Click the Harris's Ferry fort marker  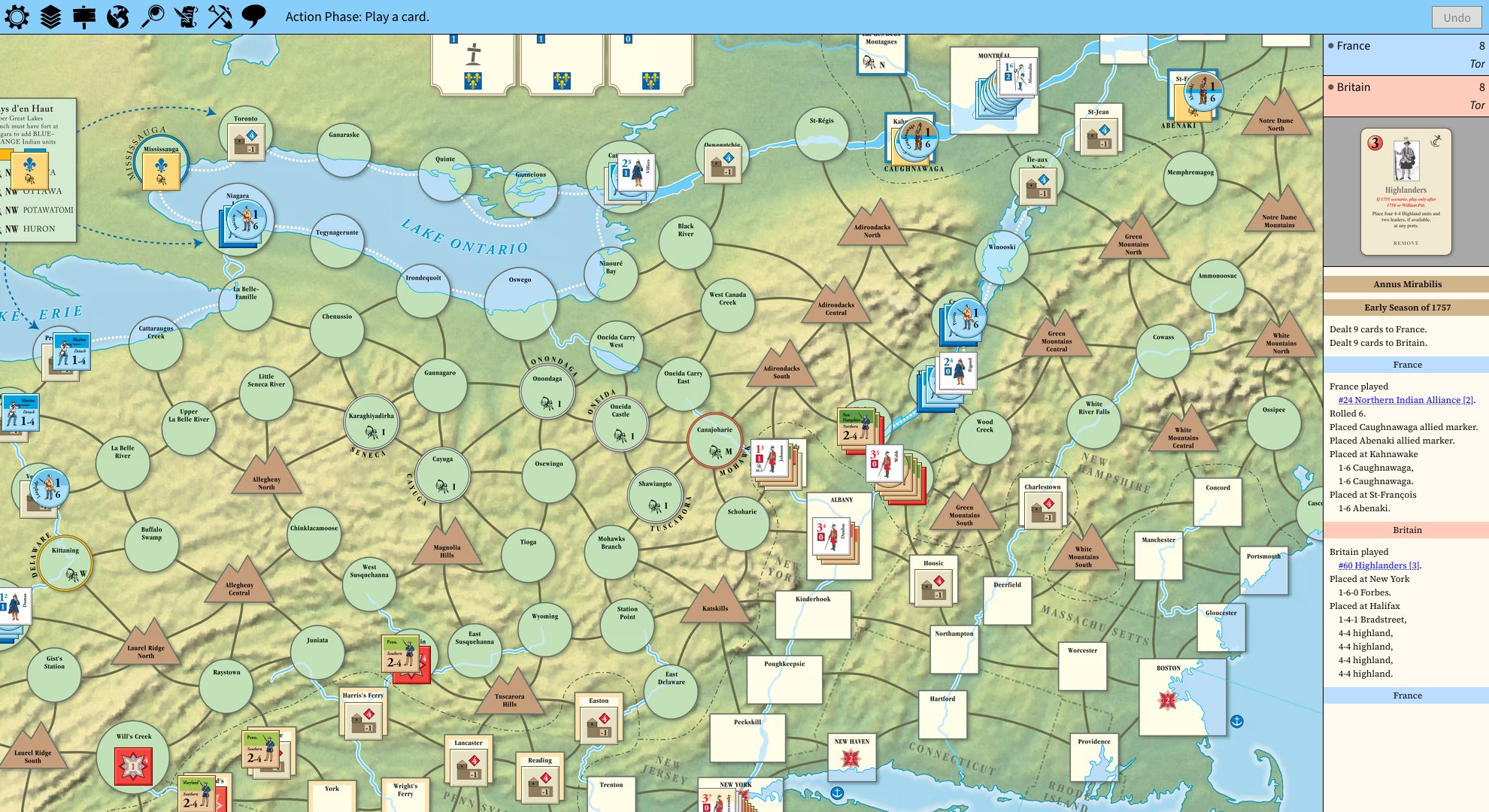(x=362, y=720)
